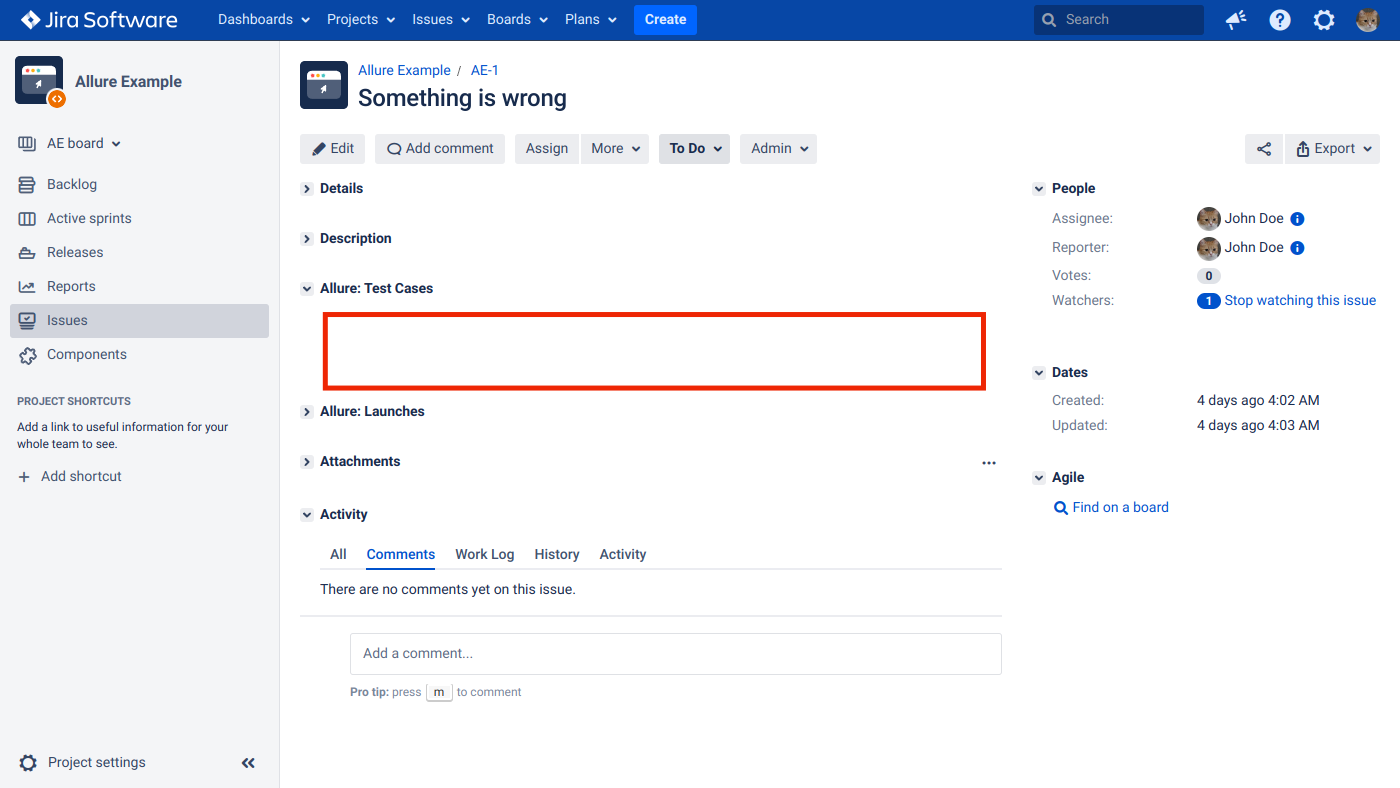Viewport: 1400px width, 788px height.
Task: Expand the Details section
Action: coord(307,189)
